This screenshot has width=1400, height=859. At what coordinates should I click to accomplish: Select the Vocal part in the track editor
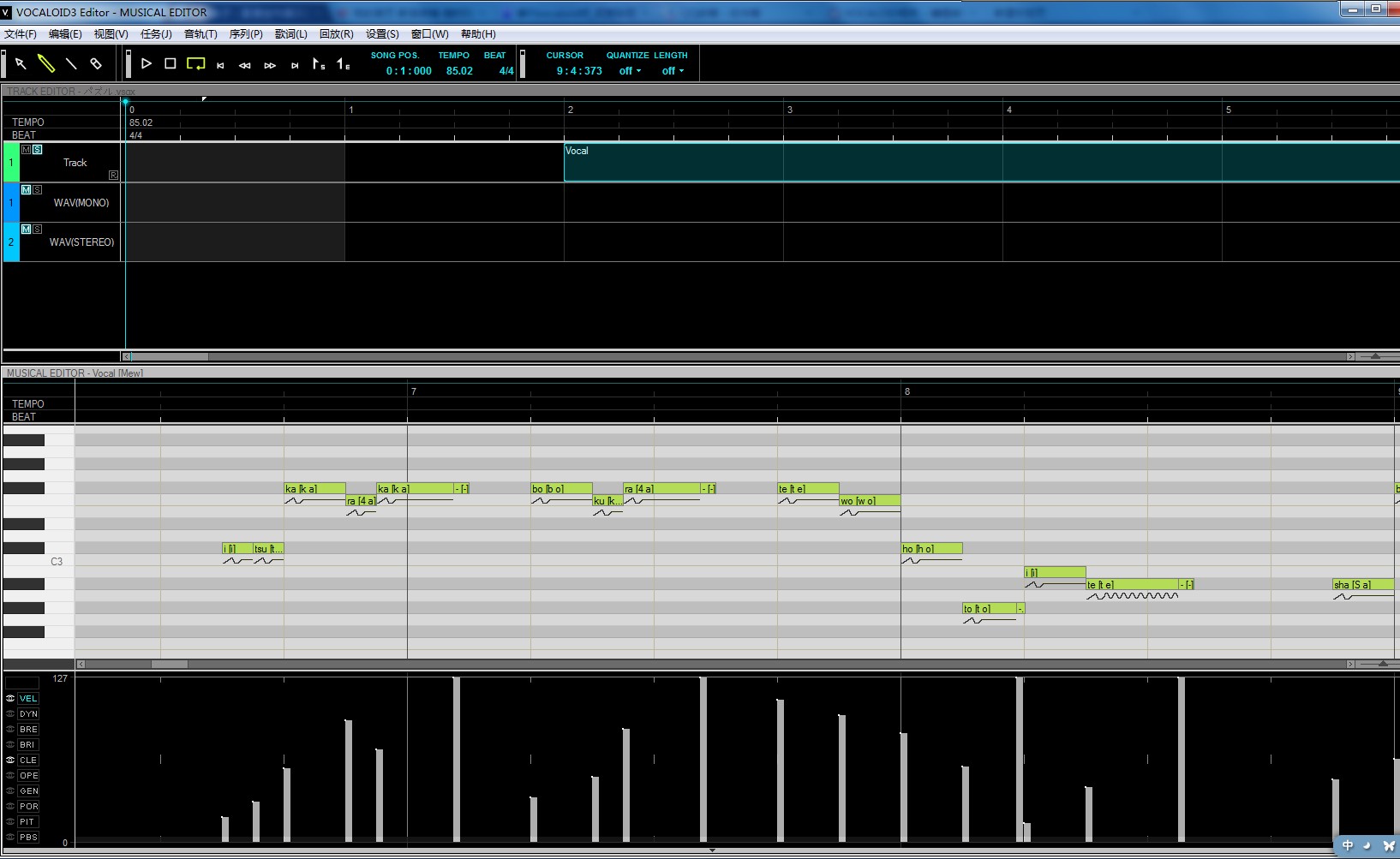[982, 163]
